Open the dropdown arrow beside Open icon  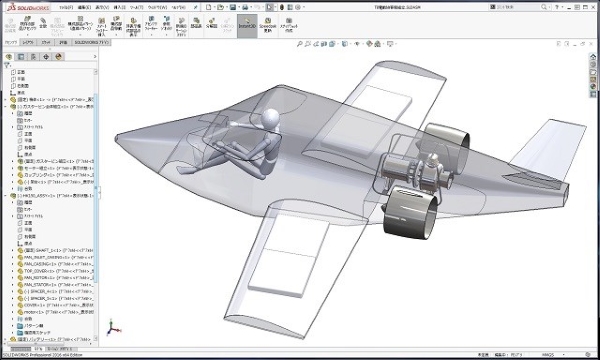tap(226, 7)
